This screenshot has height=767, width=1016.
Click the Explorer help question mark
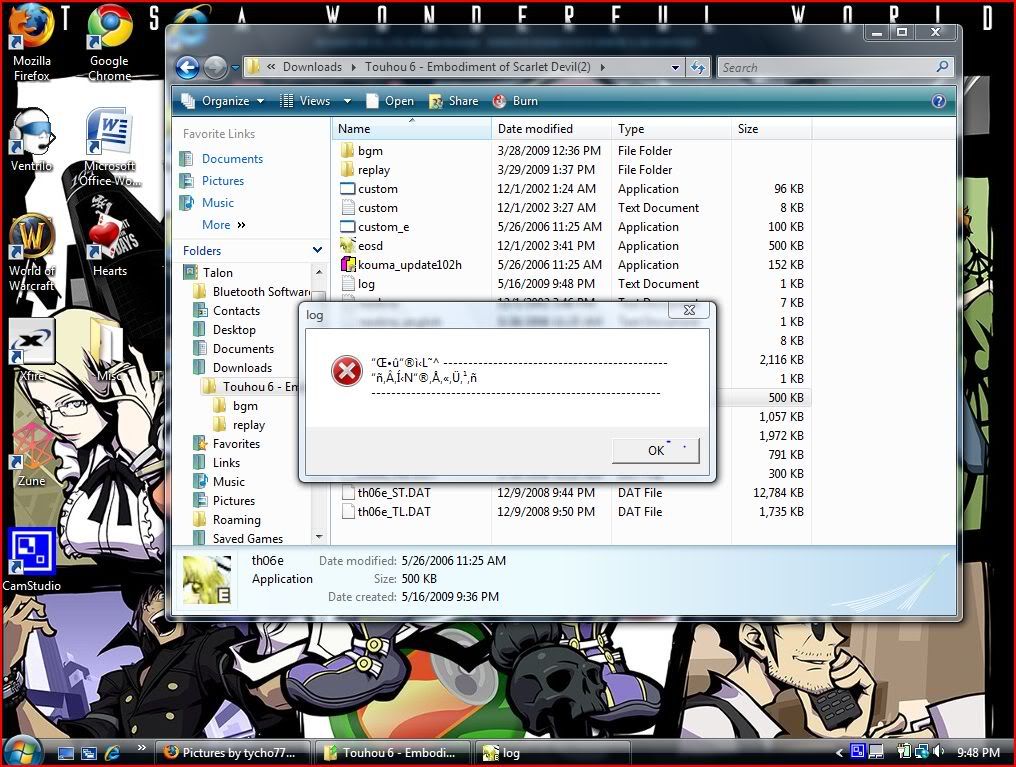click(938, 101)
